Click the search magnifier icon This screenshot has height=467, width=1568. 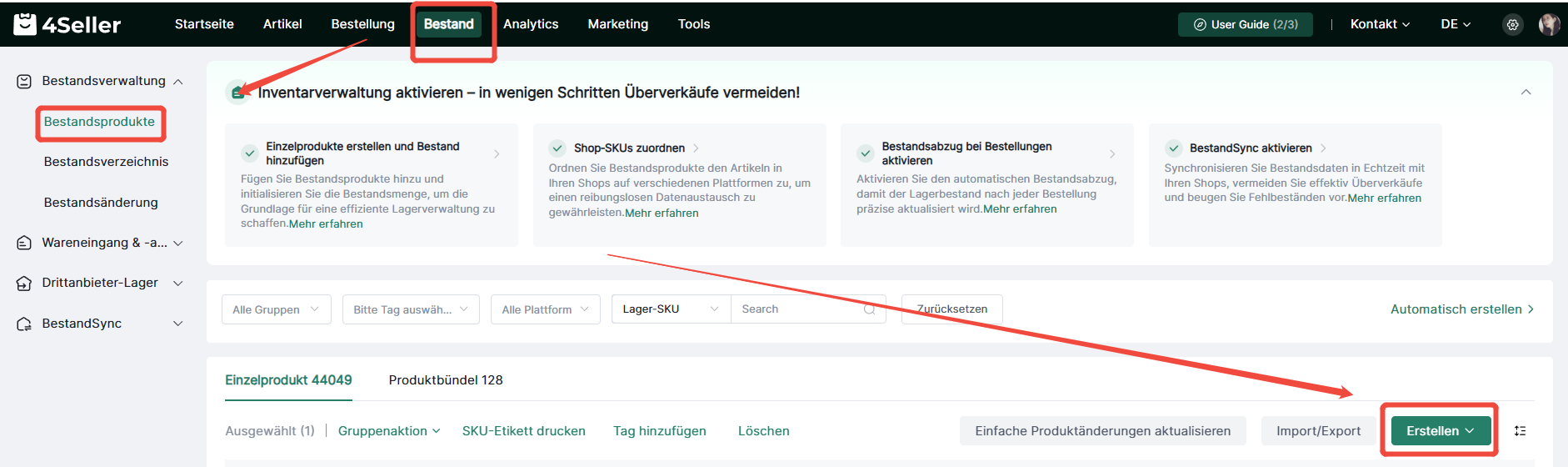pyautogui.click(x=870, y=309)
